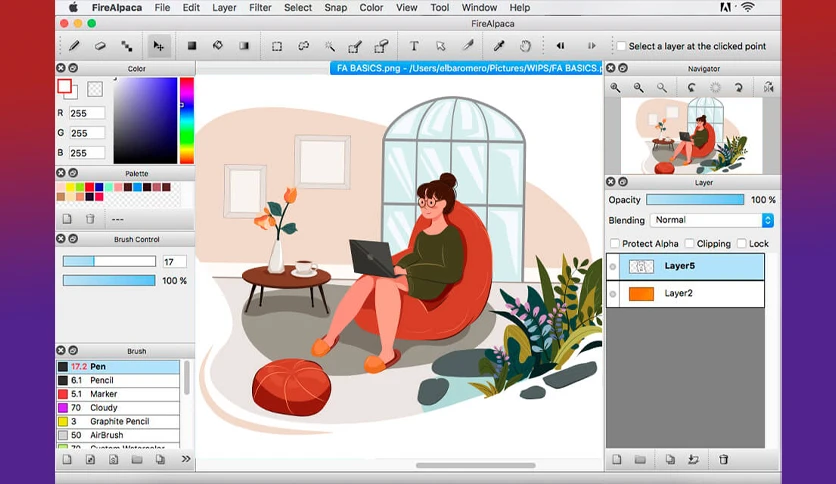The height and width of the screenshot is (484, 836).
Task: Open the Filter menu
Action: tap(260, 7)
